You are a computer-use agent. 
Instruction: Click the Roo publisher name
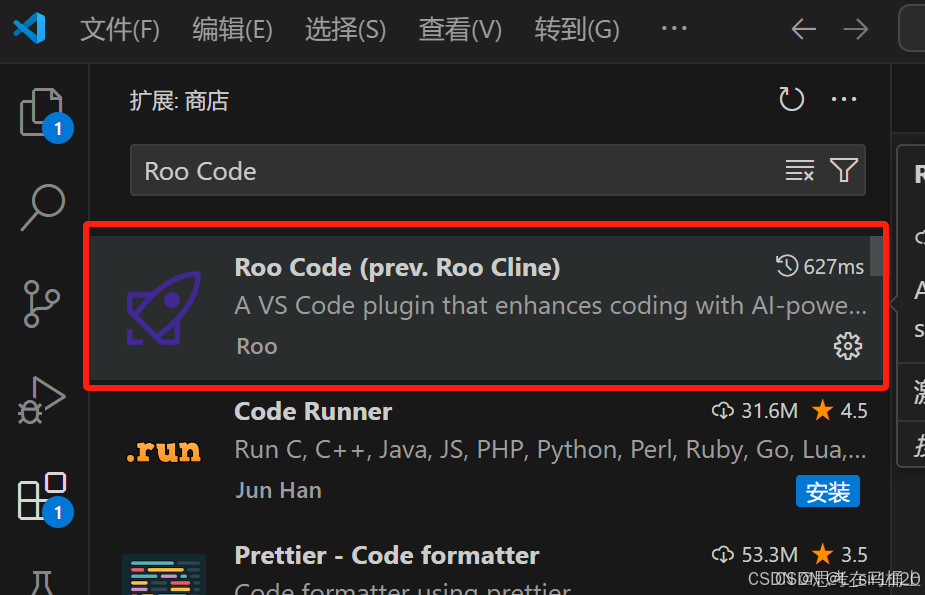coord(257,346)
